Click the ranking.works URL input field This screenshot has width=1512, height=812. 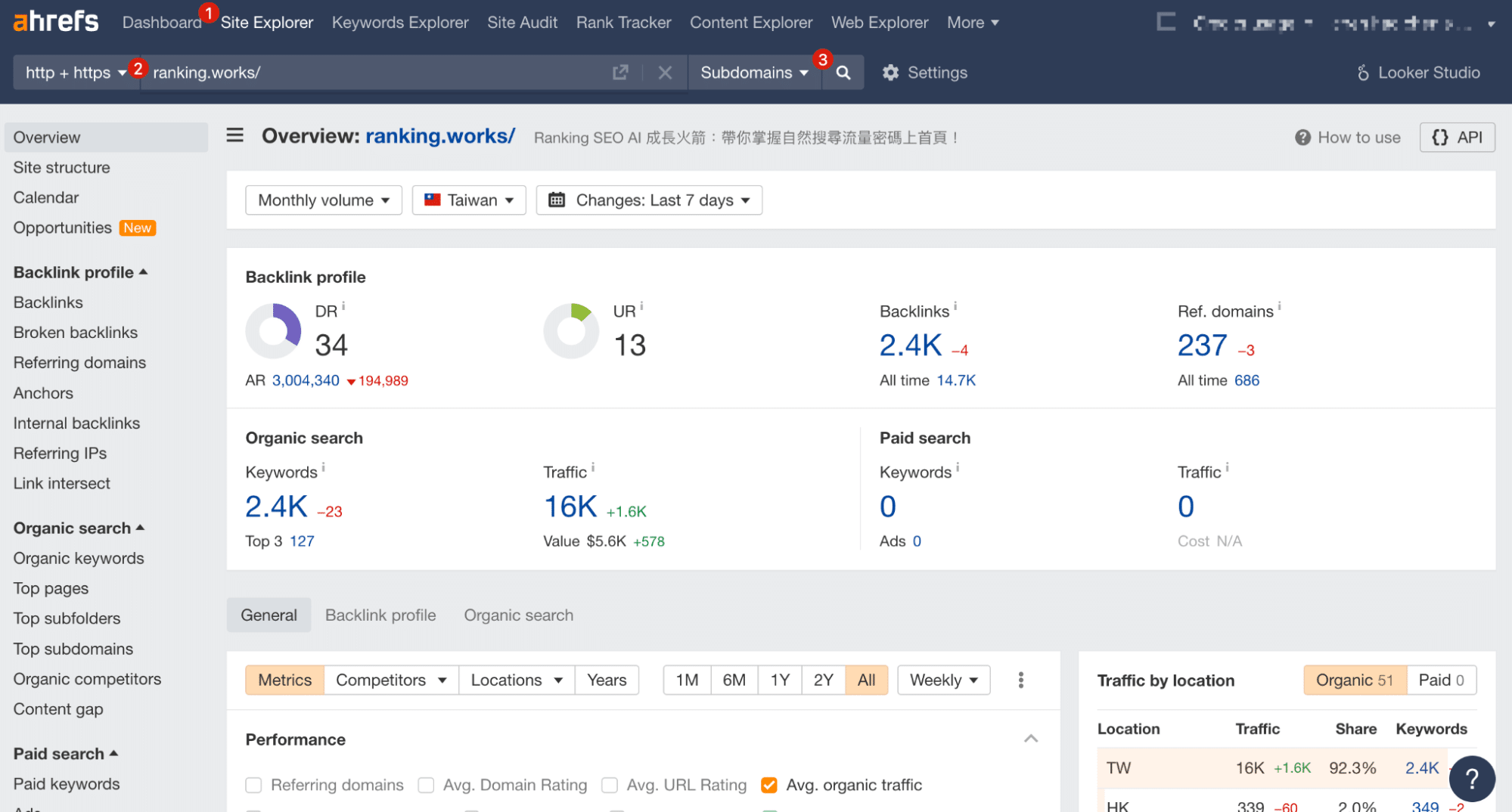pos(374,73)
